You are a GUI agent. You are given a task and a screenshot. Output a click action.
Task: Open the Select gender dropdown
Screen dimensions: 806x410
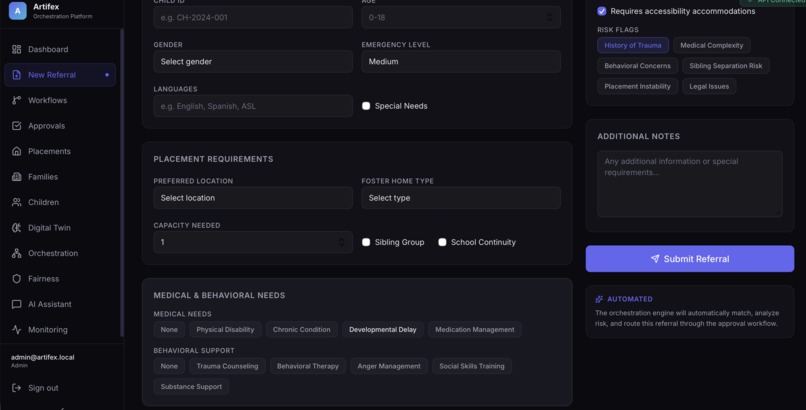pyautogui.click(x=253, y=62)
